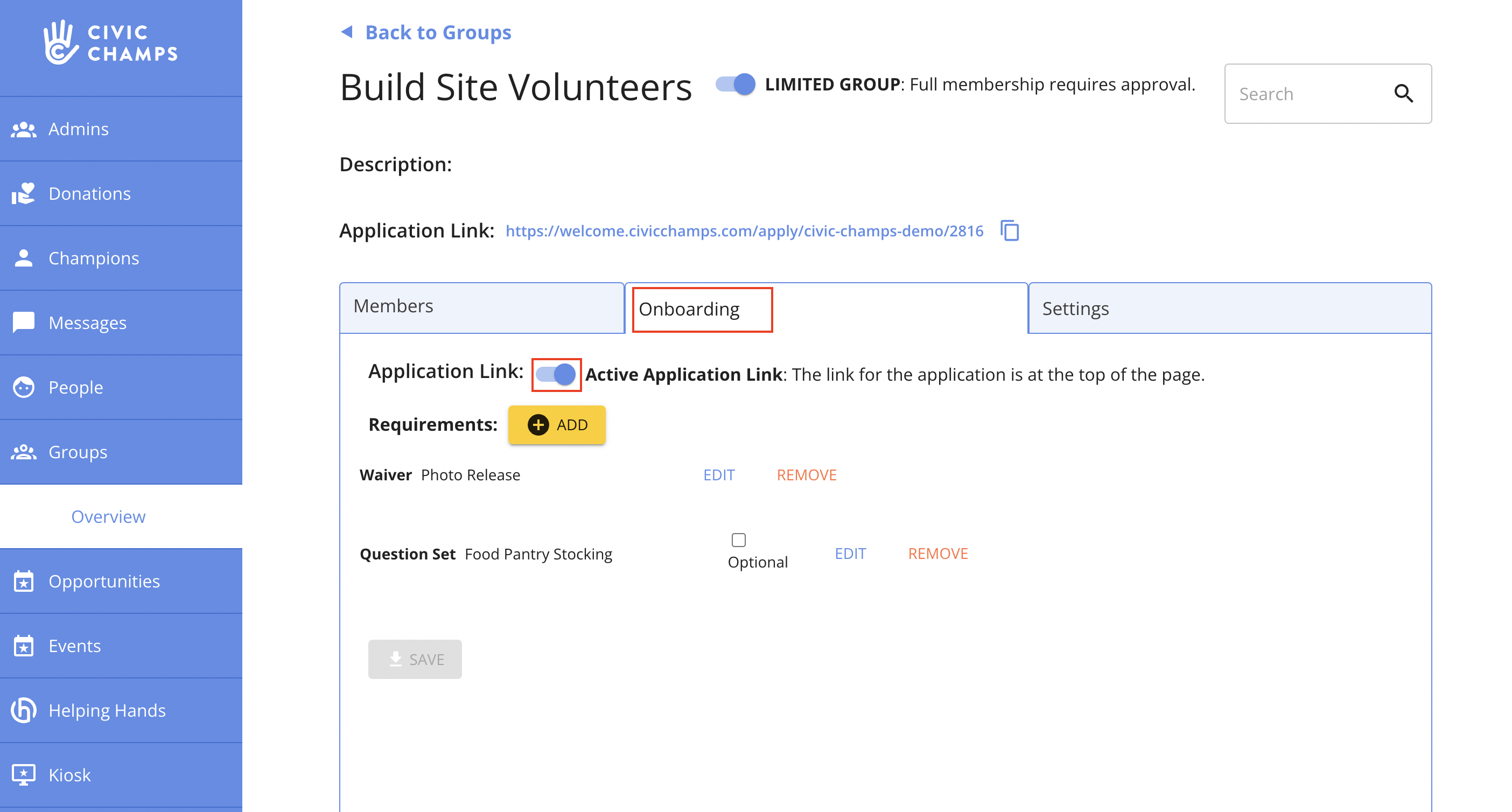Open Opportunities menu item
This screenshot has width=1512, height=812.
pos(121,581)
